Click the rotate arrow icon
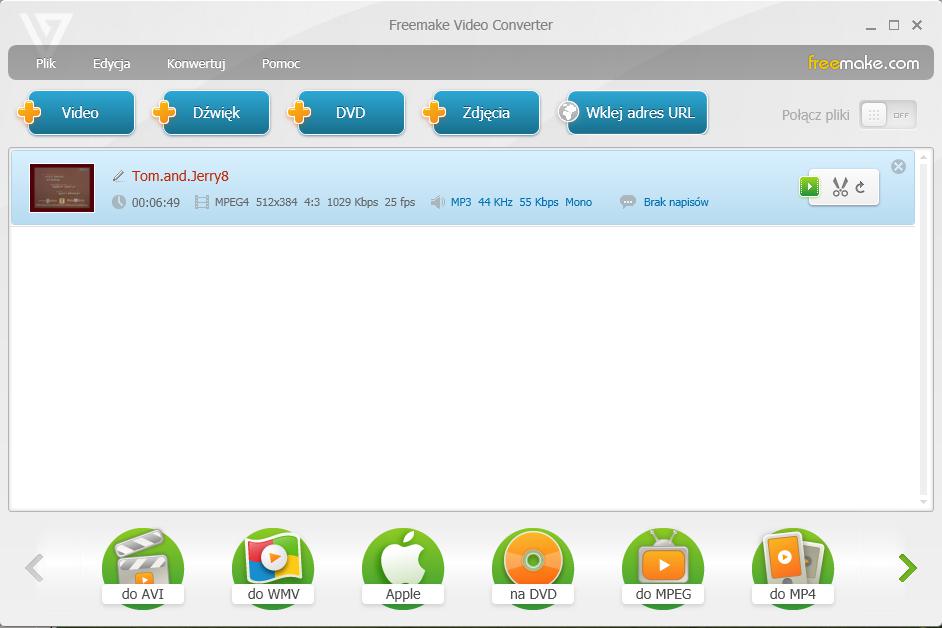Viewport: 942px width, 628px height. [x=860, y=187]
